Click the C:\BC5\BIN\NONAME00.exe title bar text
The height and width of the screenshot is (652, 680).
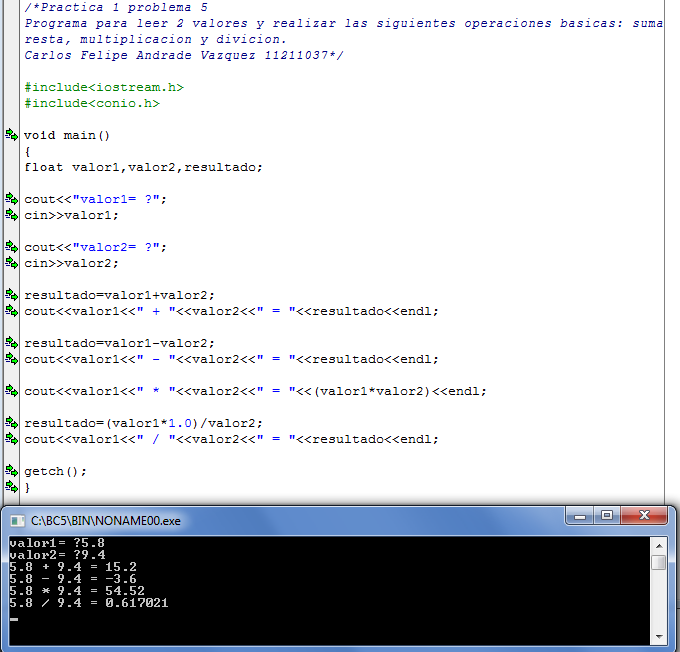pyautogui.click(x=106, y=521)
